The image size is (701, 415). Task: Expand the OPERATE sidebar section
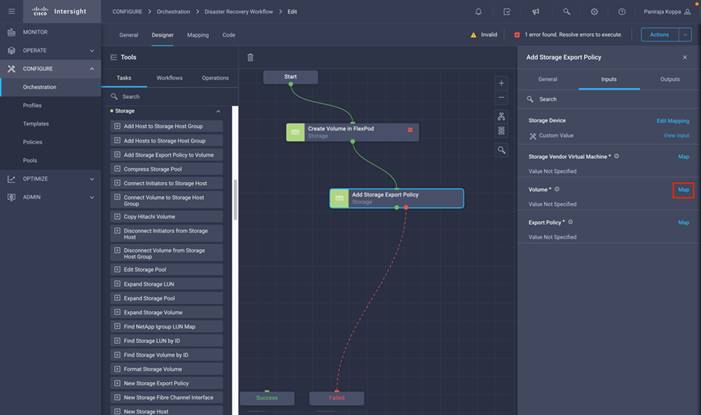pos(92,51)
